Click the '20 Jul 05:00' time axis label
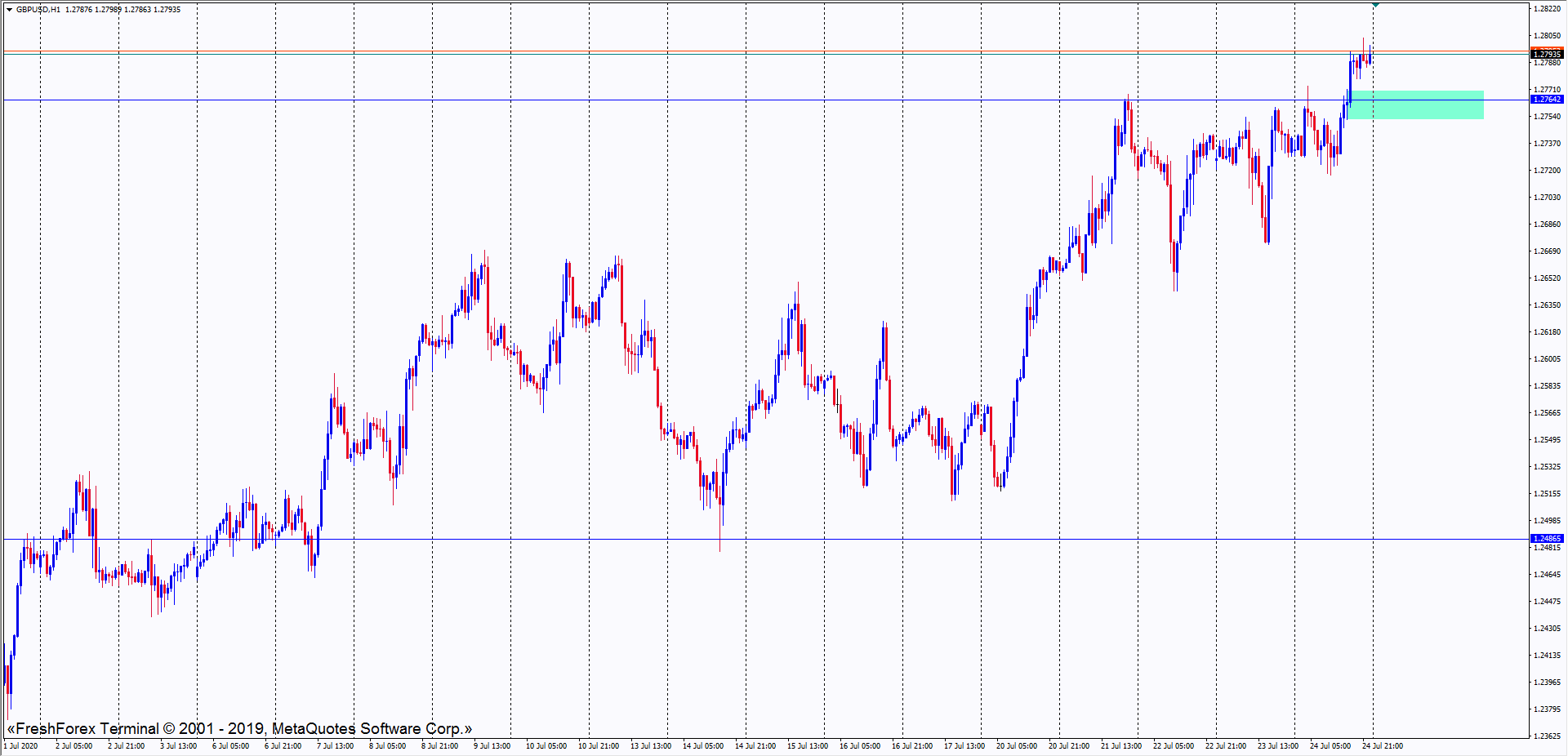Image resolution: width=1568 pixels, height=756 pixels. click(1017, 745)
